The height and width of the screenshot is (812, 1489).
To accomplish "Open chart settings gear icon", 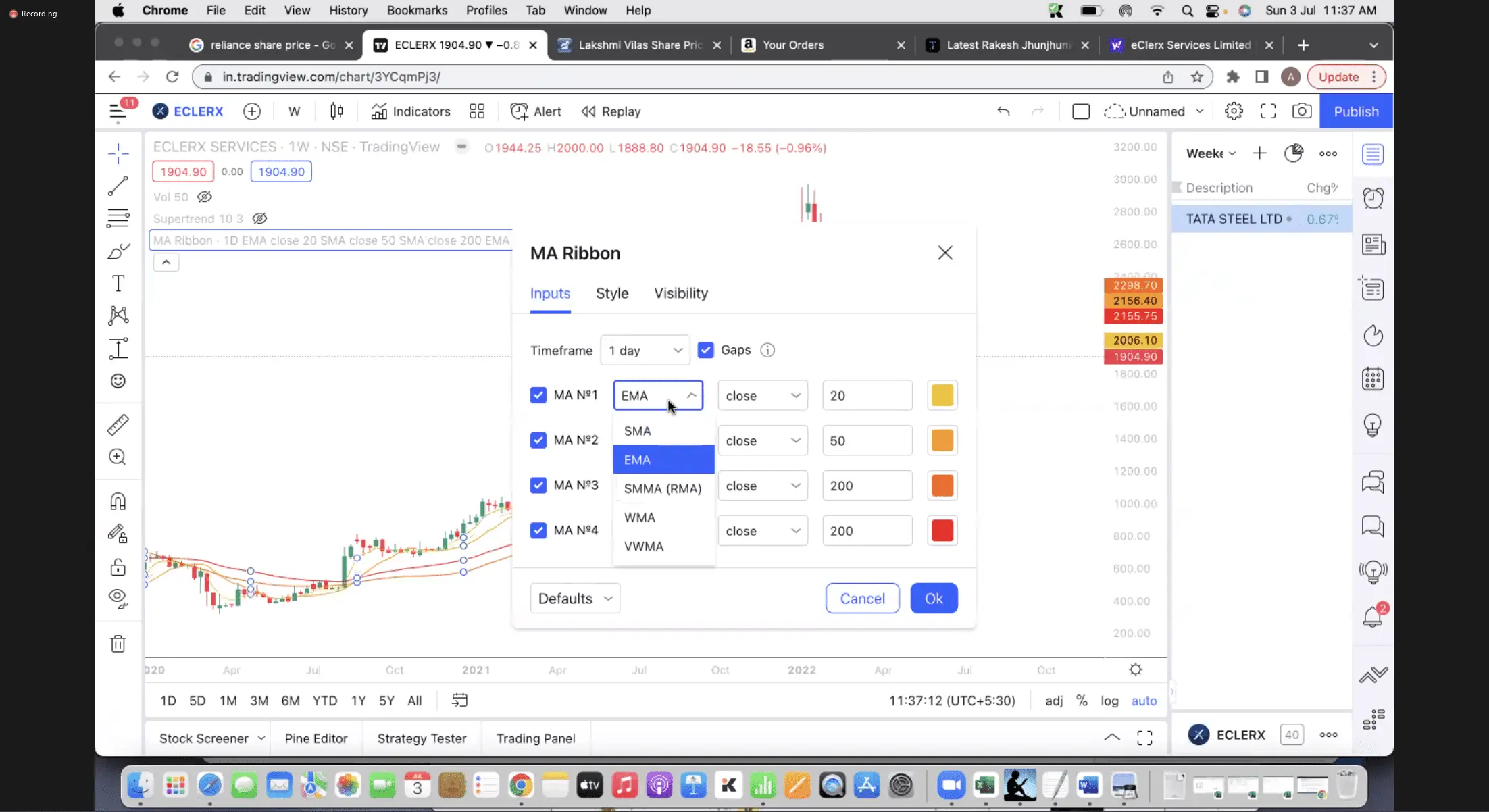I will pos(1234,111).
